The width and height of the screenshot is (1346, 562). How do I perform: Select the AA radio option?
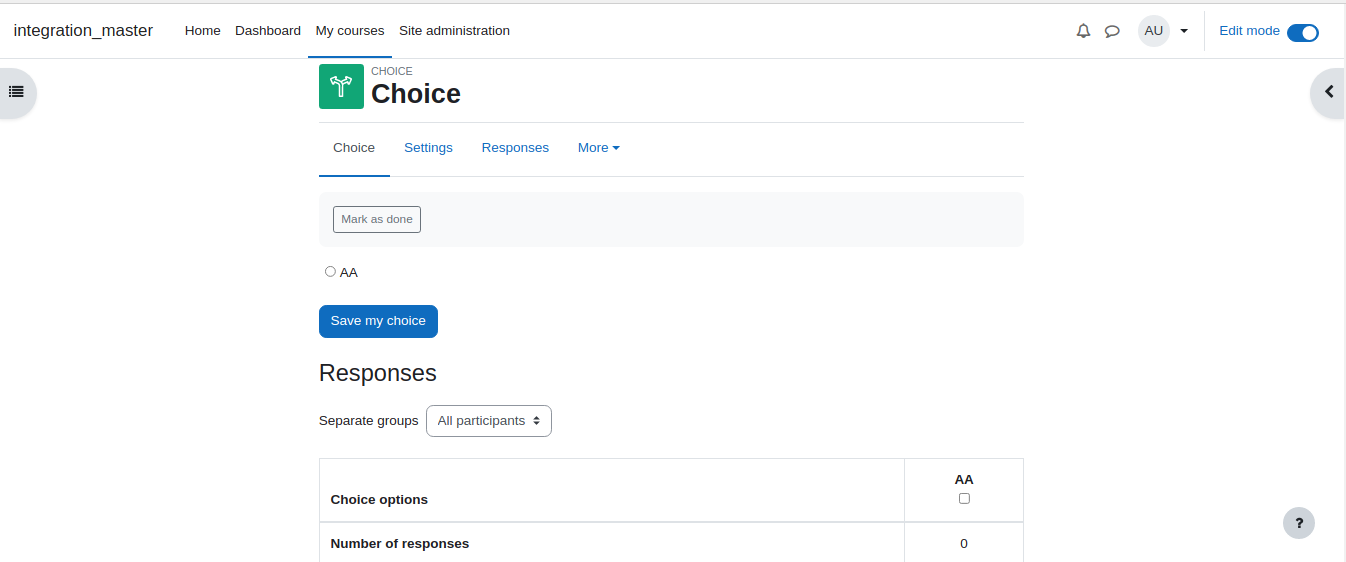pyautogui.click(x=330, y=271)
